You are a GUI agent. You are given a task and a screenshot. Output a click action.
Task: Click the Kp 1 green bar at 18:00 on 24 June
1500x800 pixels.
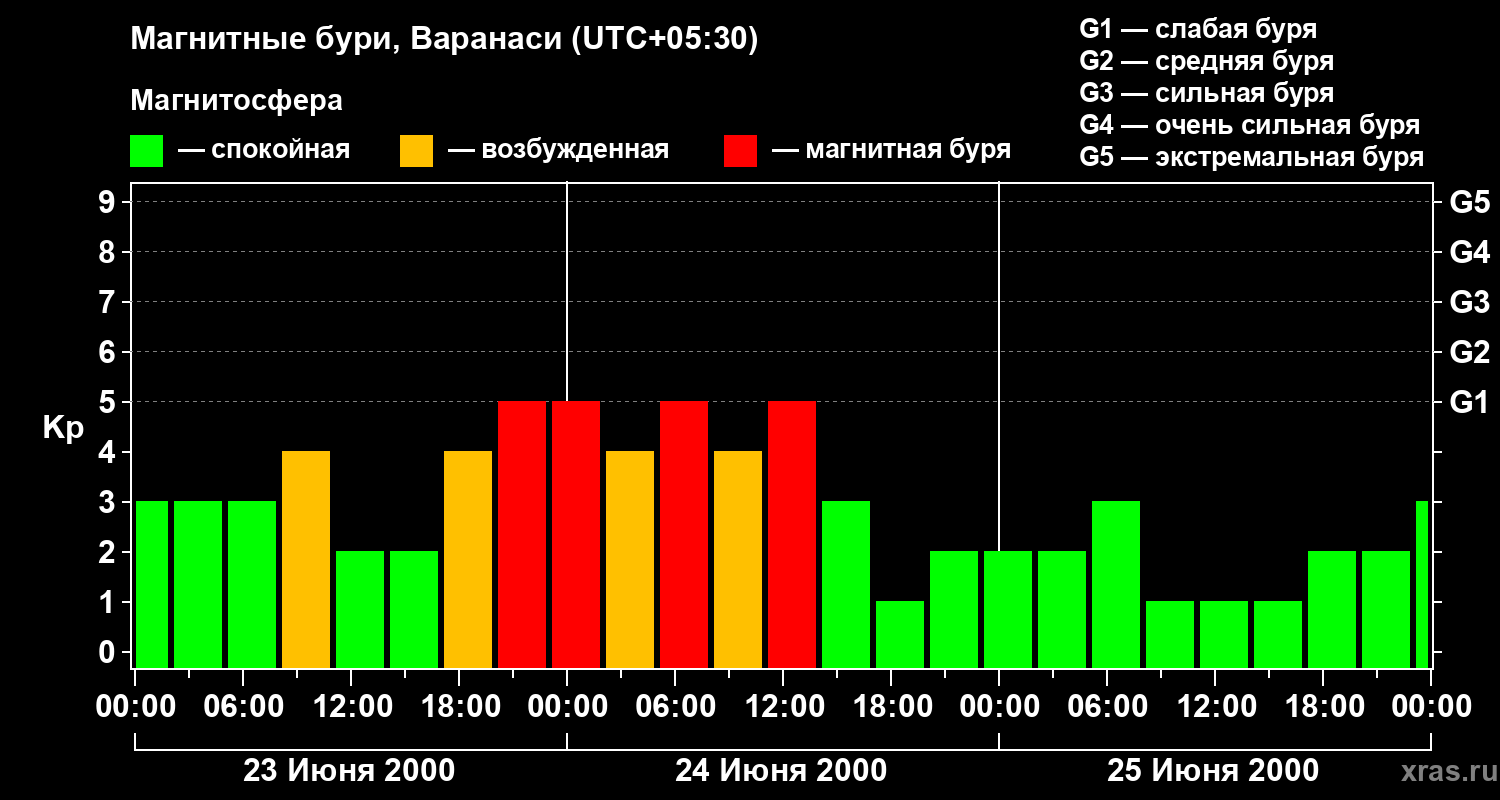tap(900, 634)
